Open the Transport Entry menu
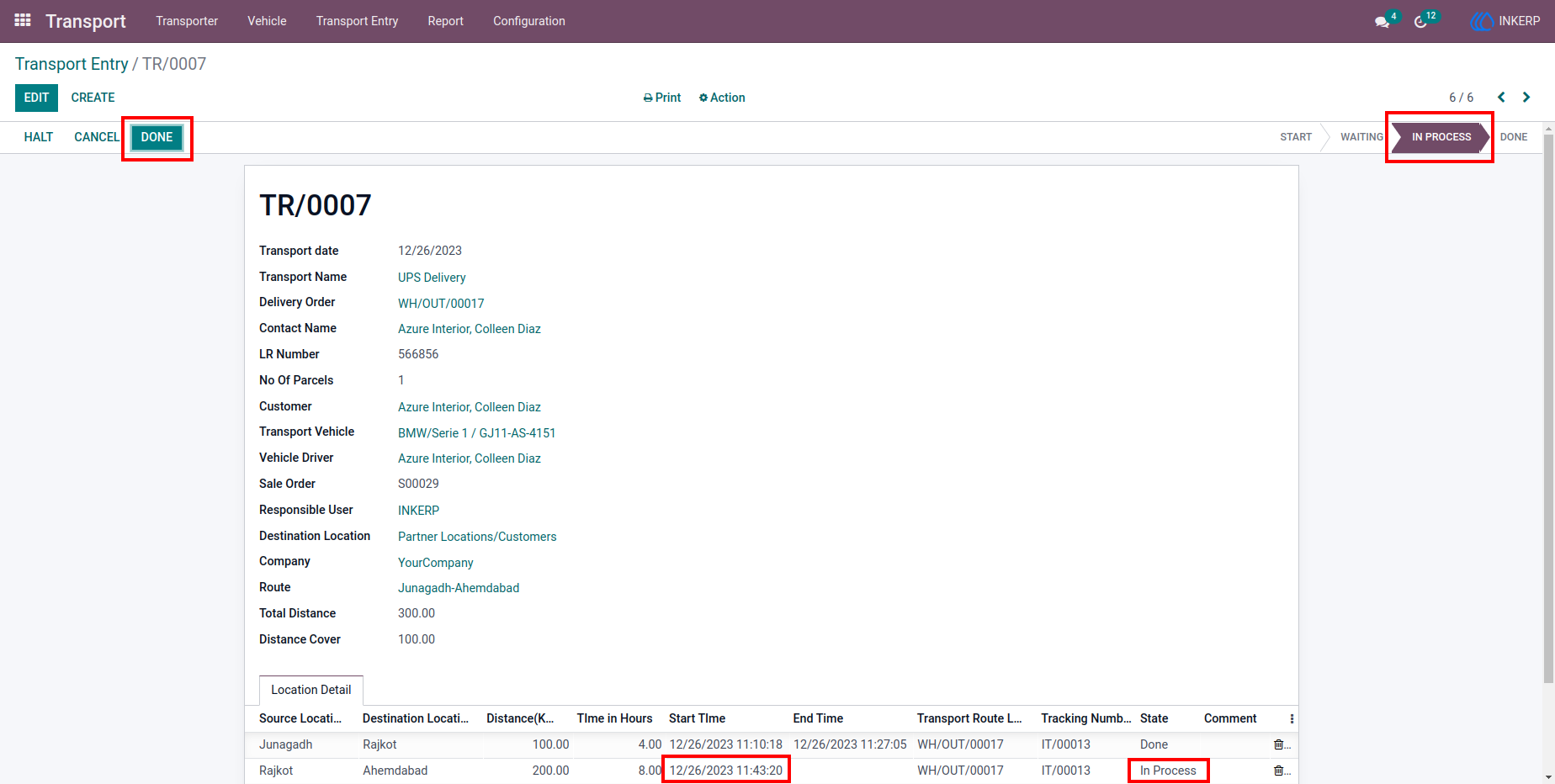This screenshot has height=784, width=1555. pos(357,21)
